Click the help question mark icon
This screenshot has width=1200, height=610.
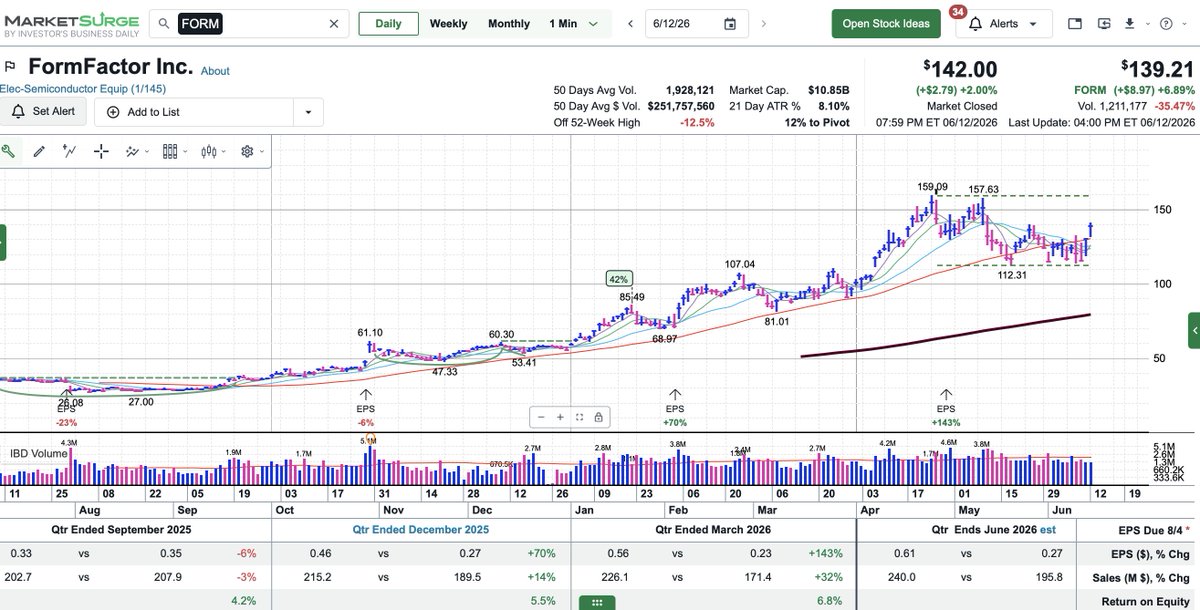1166,23
